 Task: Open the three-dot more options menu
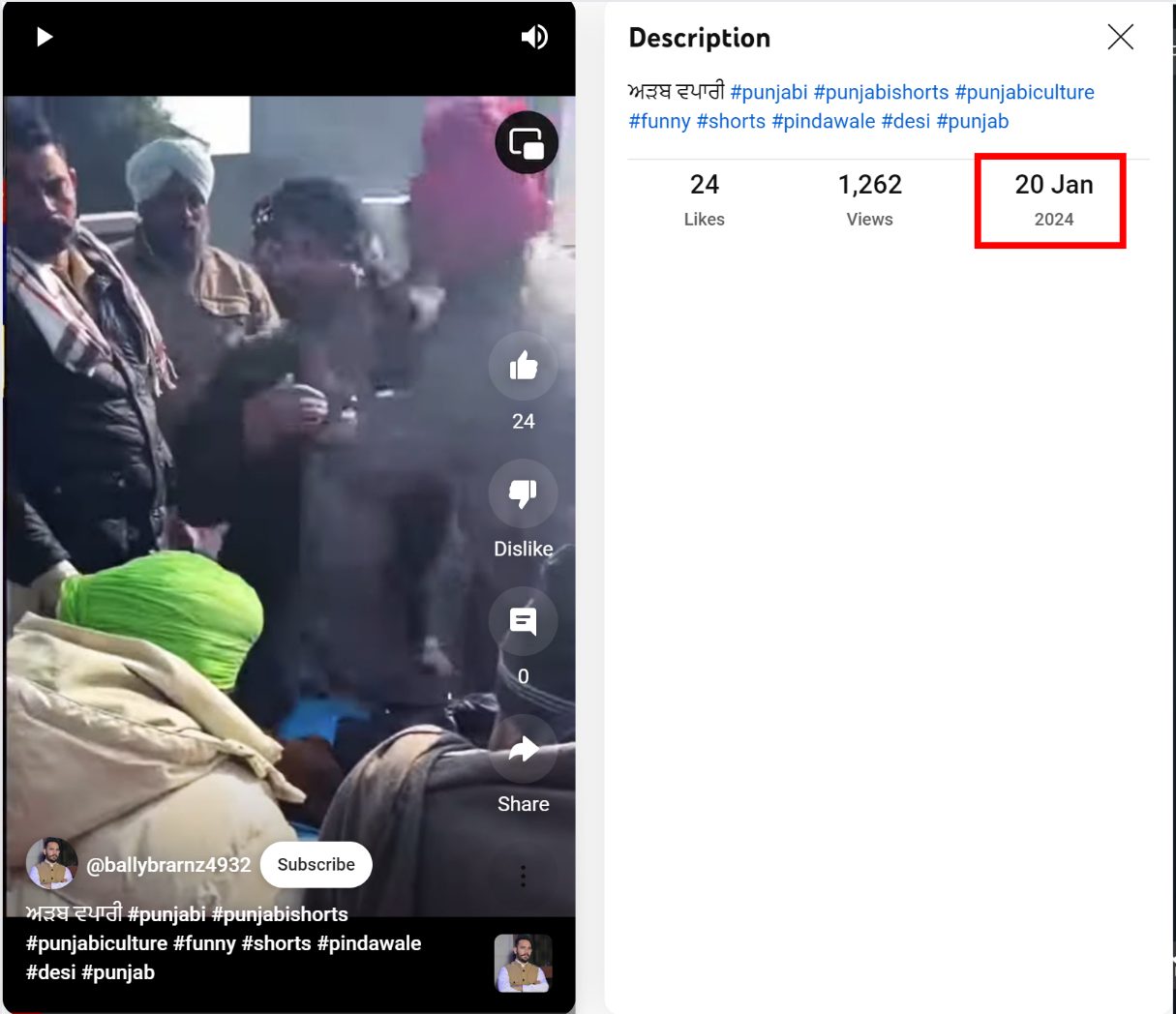coord(523,876)
